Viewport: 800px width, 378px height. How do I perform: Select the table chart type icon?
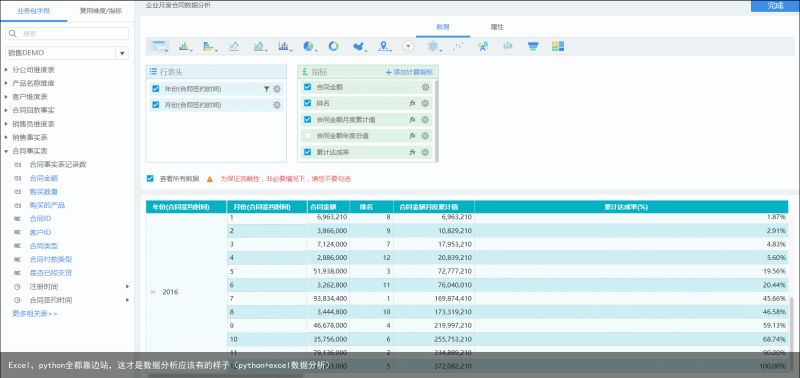(159, 46)
